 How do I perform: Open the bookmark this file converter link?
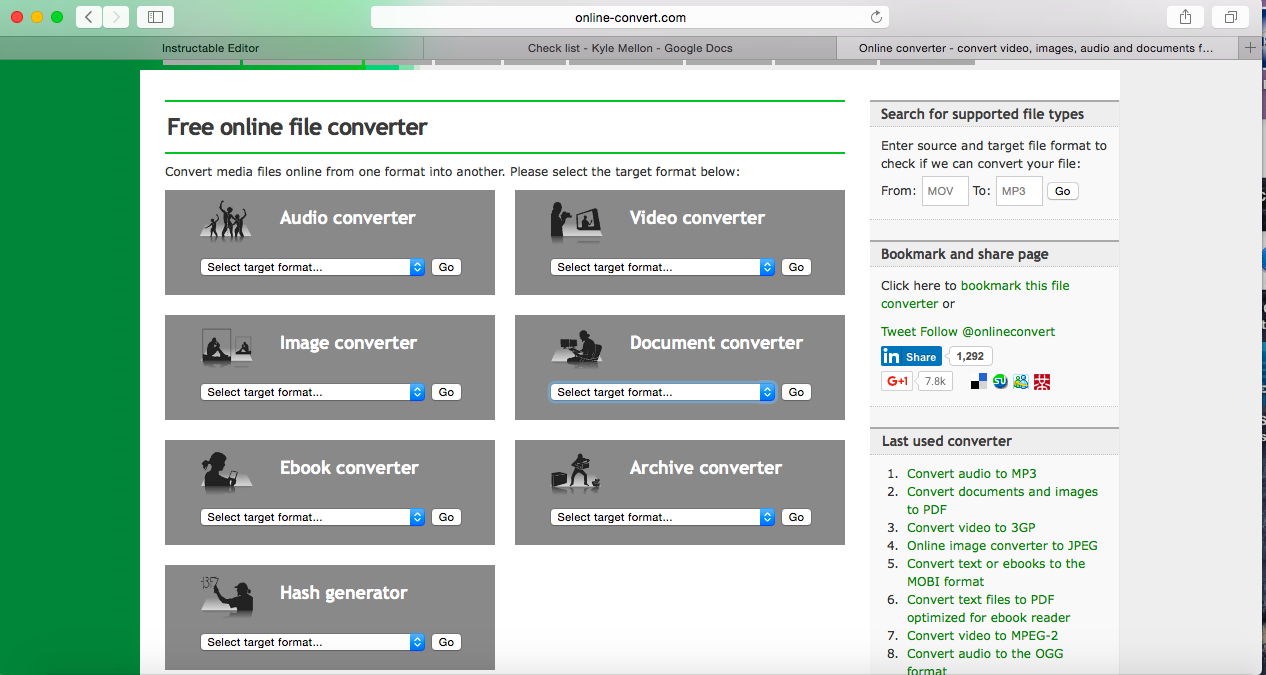point(975,294)
